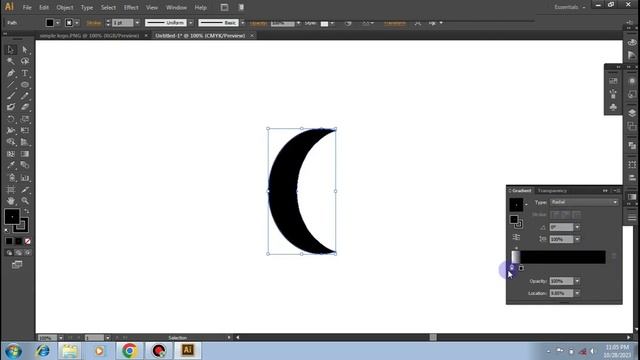Choose the Rotate tool
The width and height of the screenshot is (640, 360).
pos(11,119)
